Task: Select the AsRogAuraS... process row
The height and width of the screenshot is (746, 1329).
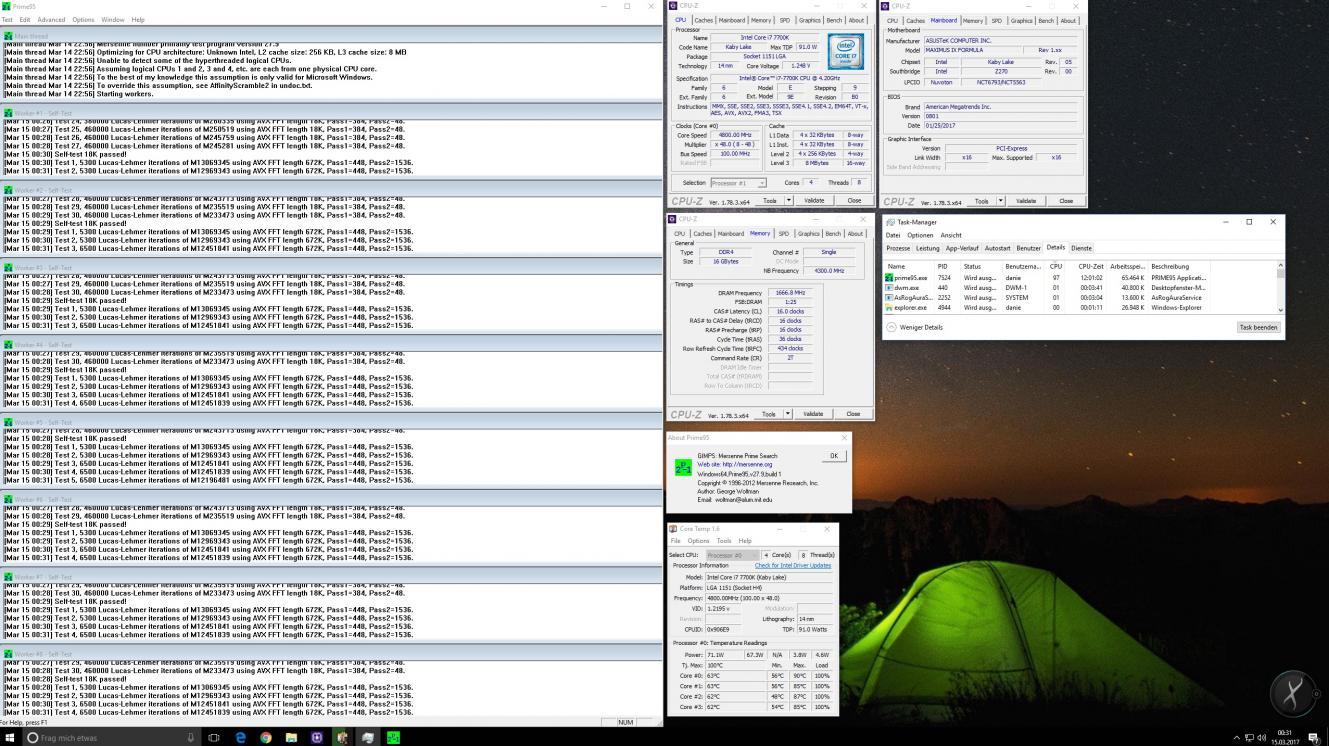Action: (1080, 298)
